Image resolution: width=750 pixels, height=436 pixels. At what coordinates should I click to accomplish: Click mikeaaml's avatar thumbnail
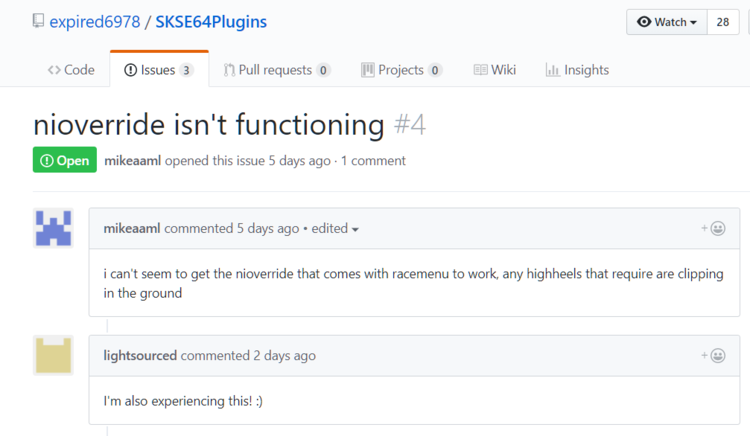[53, 228]
